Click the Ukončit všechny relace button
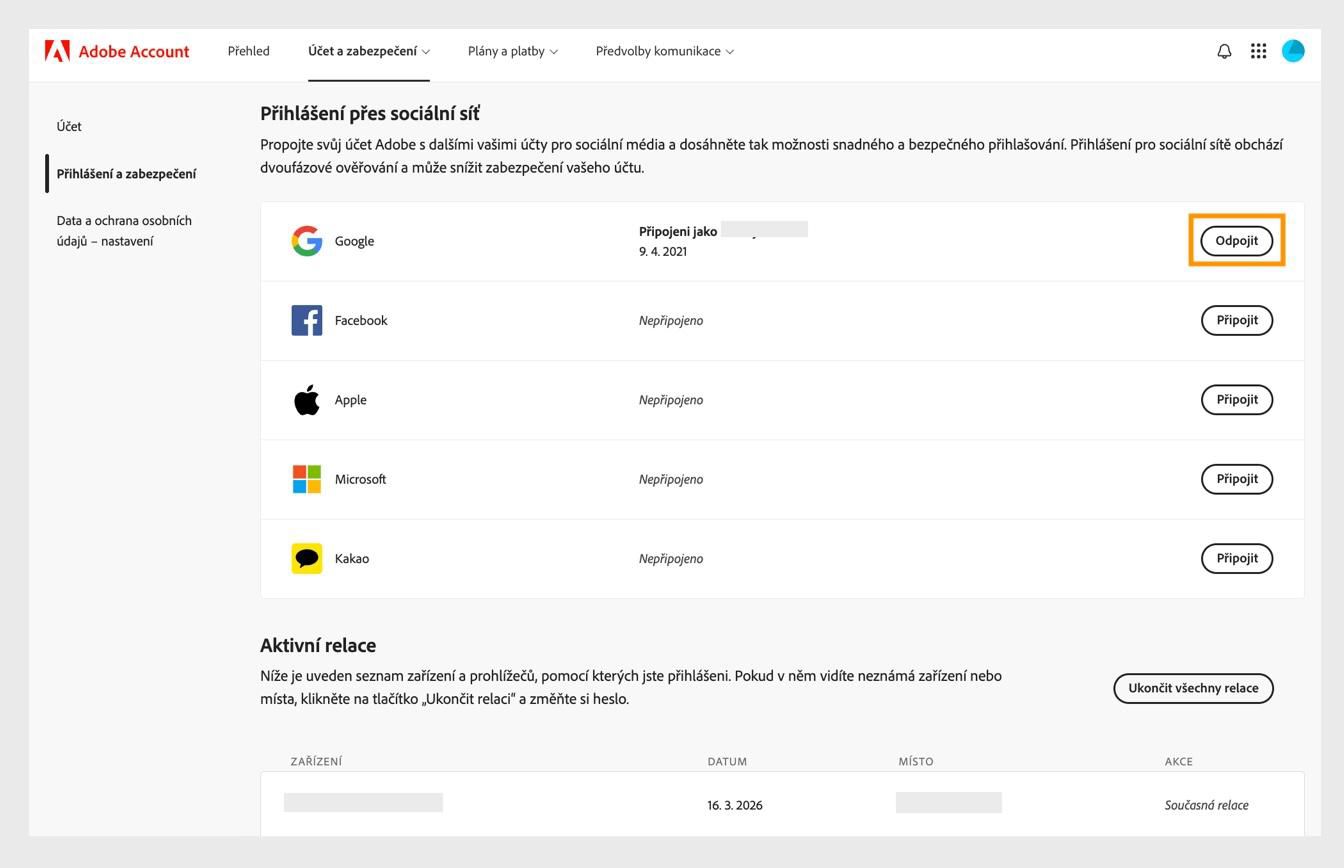The height and width of the screenshot is (868, 1344). (1192, 688)
